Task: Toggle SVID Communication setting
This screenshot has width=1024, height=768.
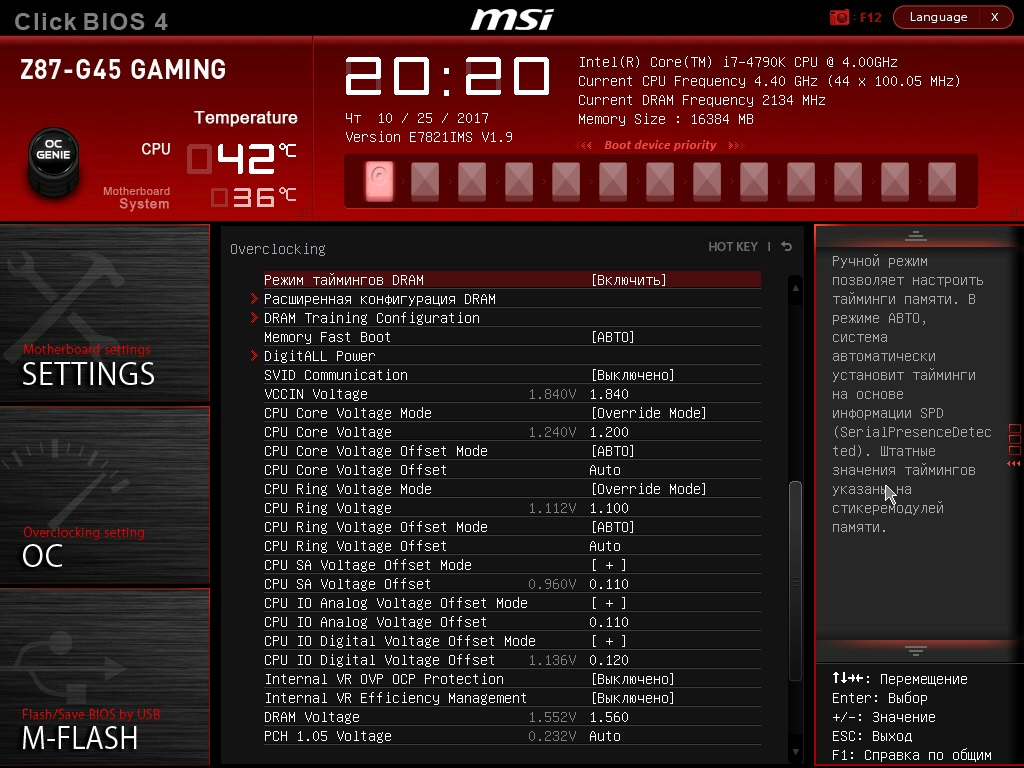Action: (x=632, y=375)
